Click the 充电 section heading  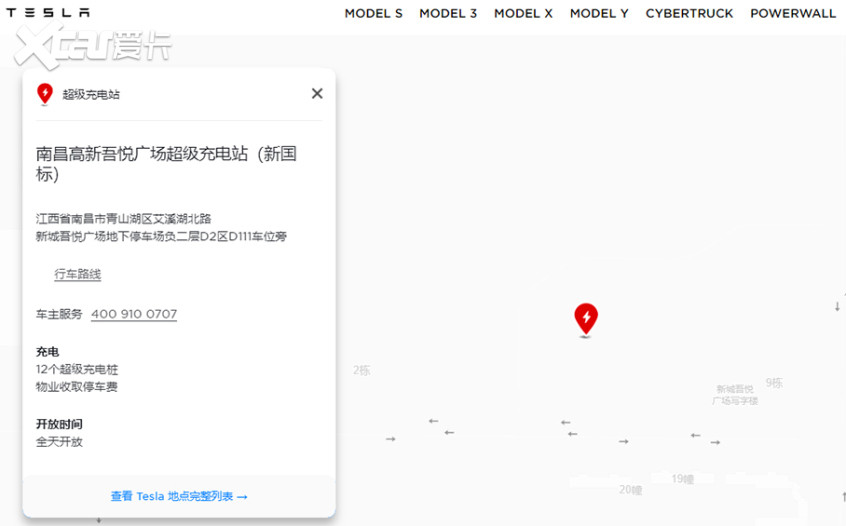[x=47, y=352]
